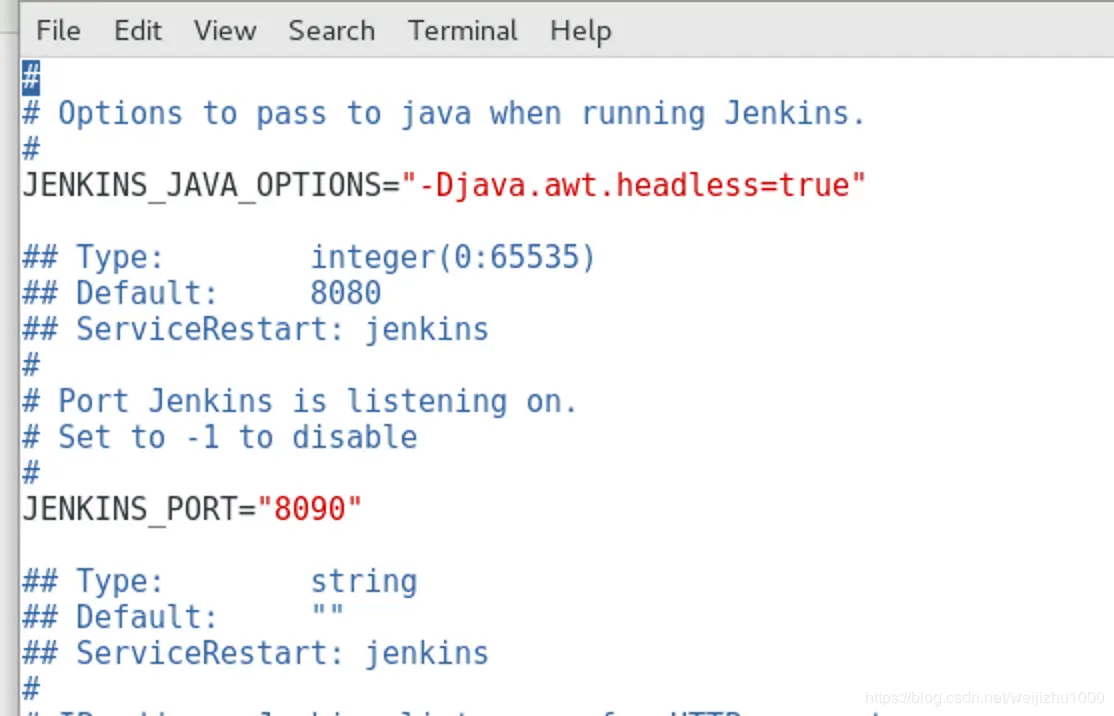Click the JENKINS_PORT variable name
This screenshot has height=716, width=1114.
[131, 509]
